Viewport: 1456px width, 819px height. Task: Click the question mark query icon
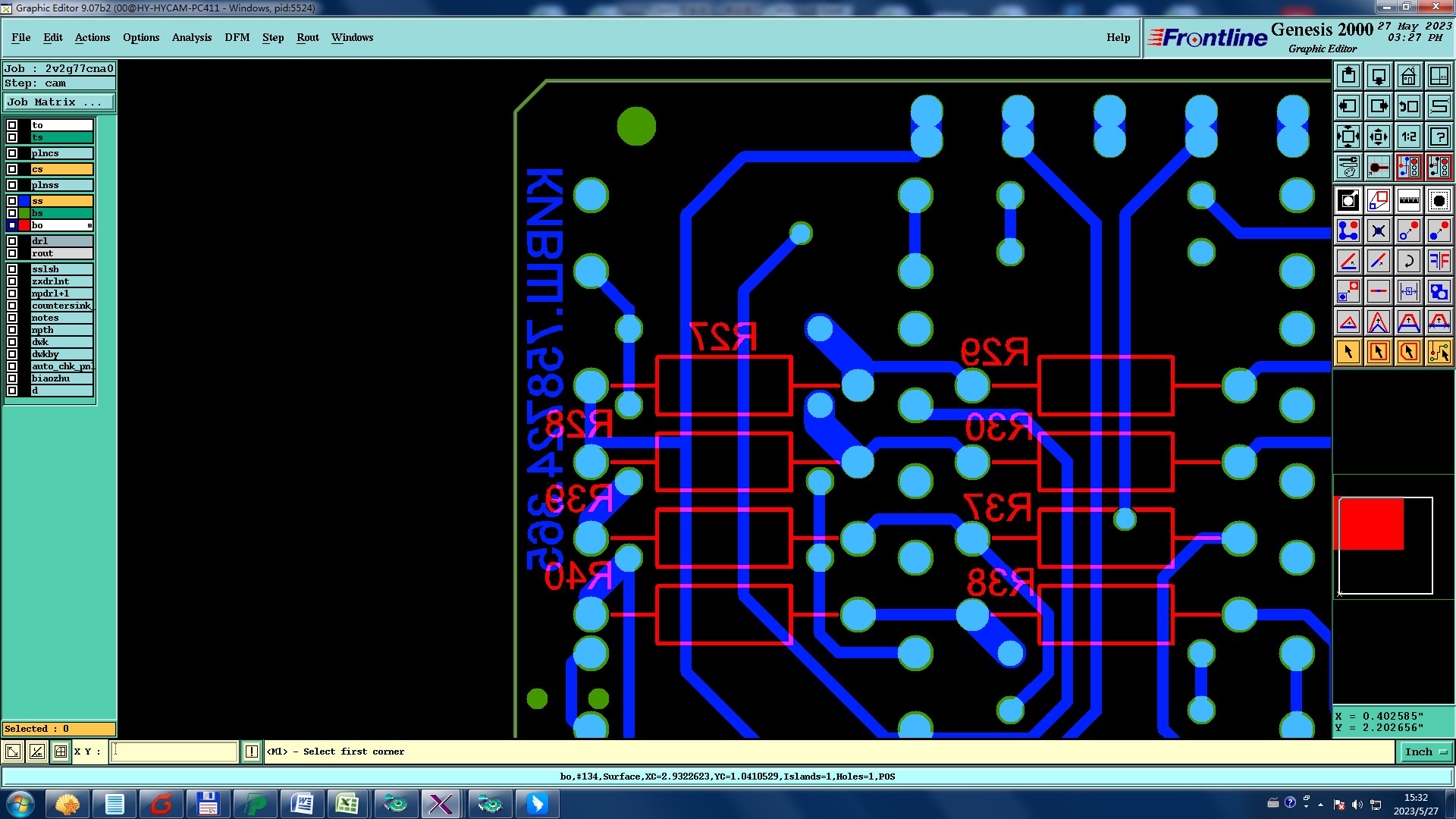click(x=1439, y=136)
